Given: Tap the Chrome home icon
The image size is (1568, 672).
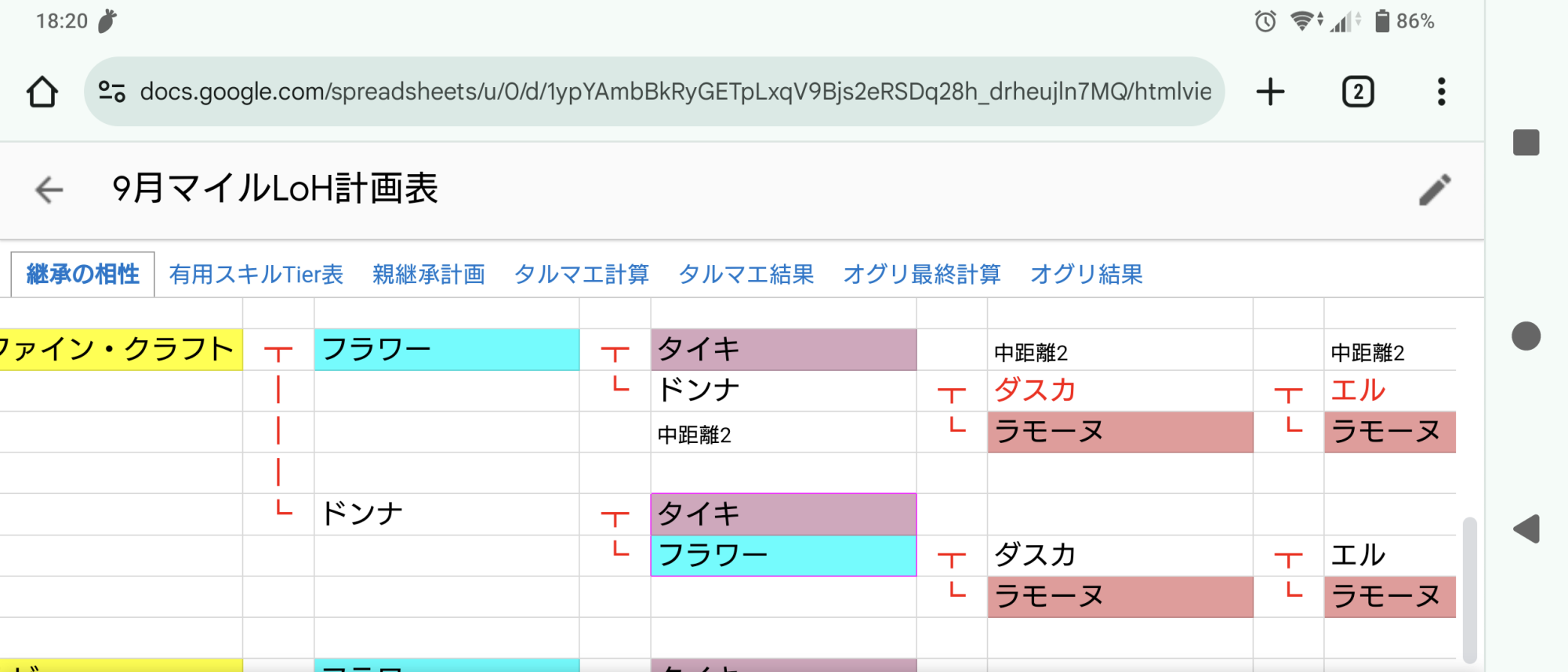Looking at the screenshot, I should tap(42, 92).
